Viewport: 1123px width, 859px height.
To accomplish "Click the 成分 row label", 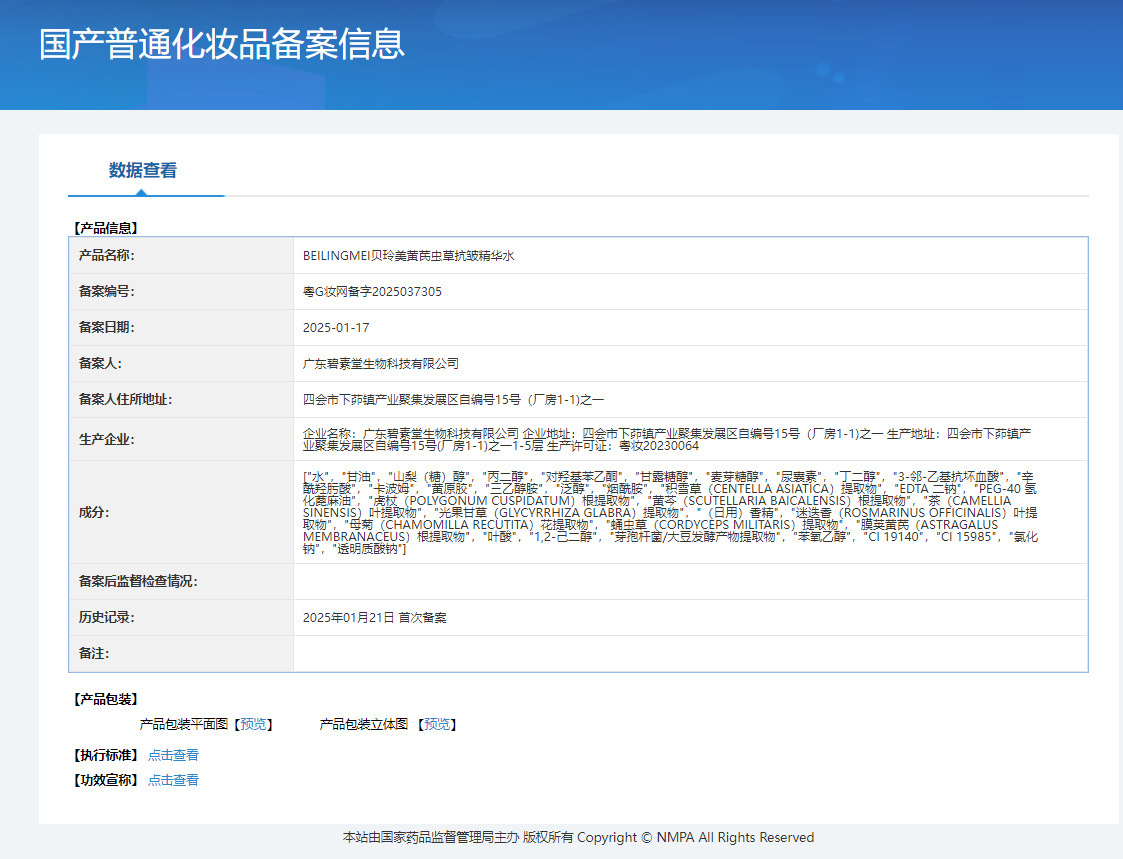I will point(94,512).
